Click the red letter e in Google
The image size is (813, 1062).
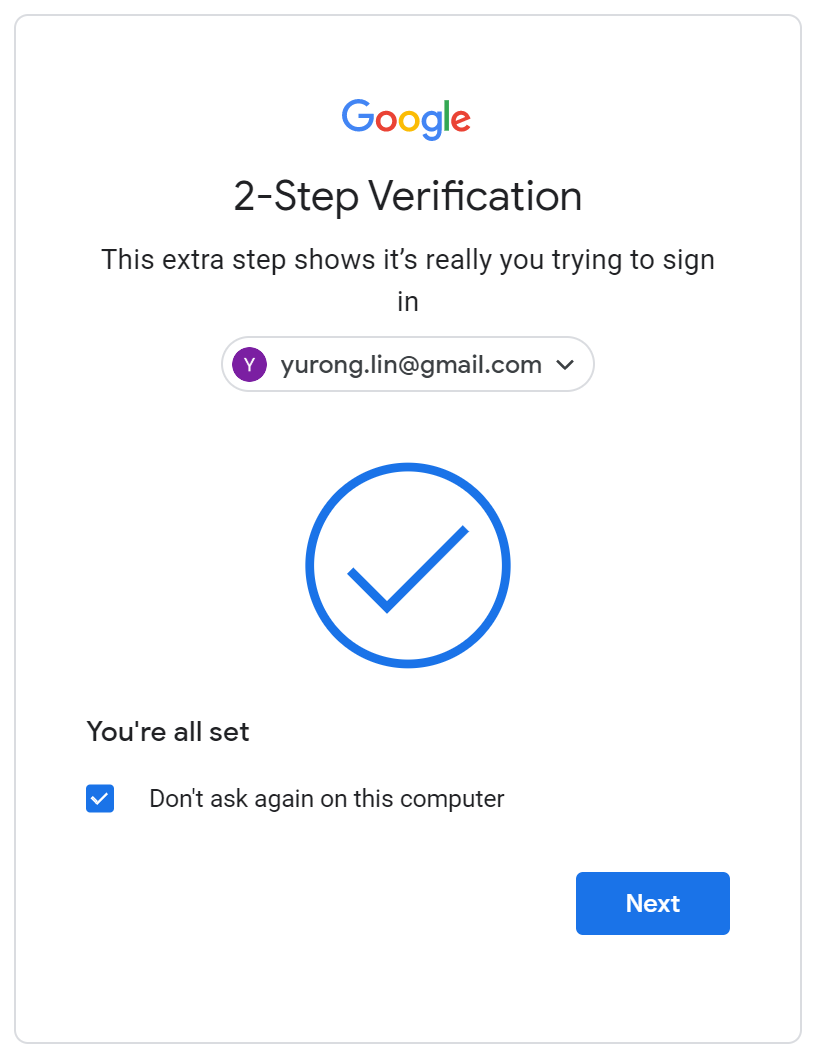click(x=459, y=121)
